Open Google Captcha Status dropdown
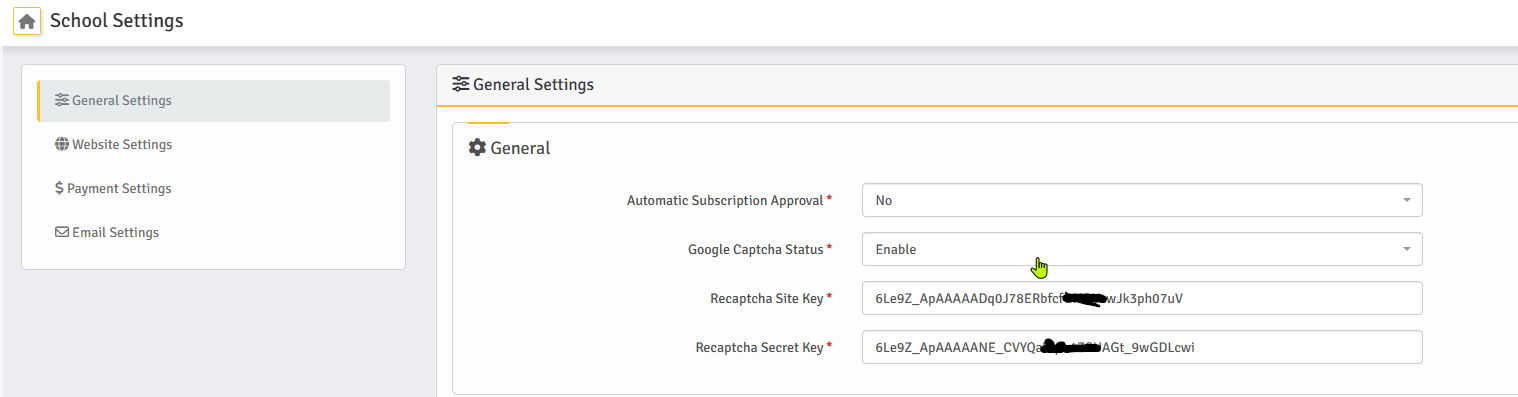 1142,249
